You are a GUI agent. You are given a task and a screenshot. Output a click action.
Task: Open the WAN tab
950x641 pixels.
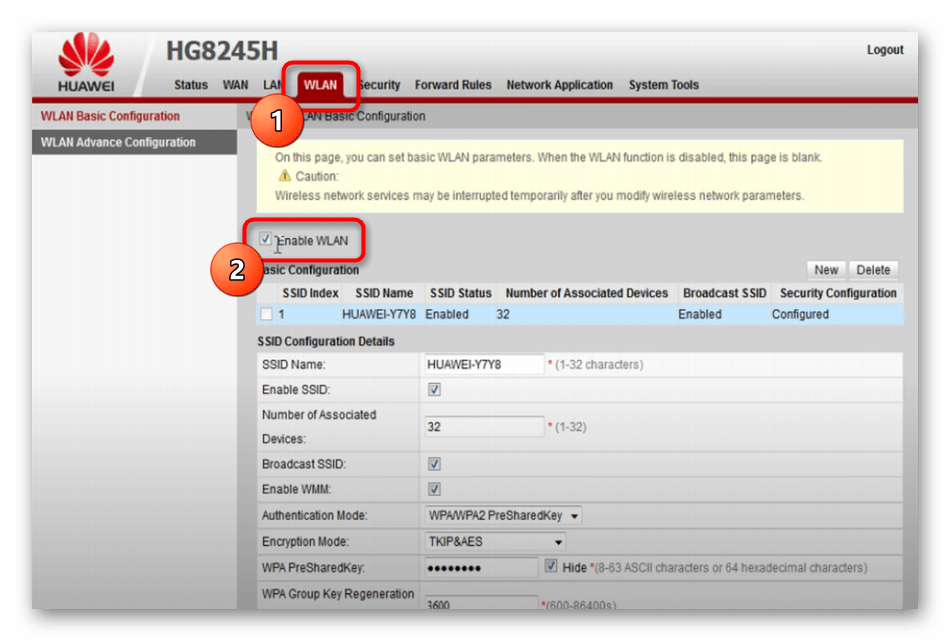(x=235, y=85)
